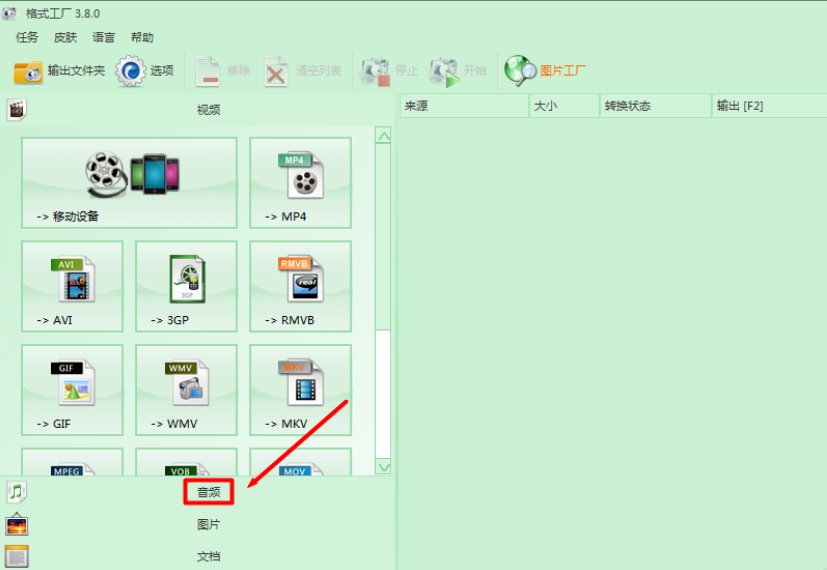Screen dimensions: 827x570
Task: Choose the MOV conversion tile
Action: pos(300,462)
